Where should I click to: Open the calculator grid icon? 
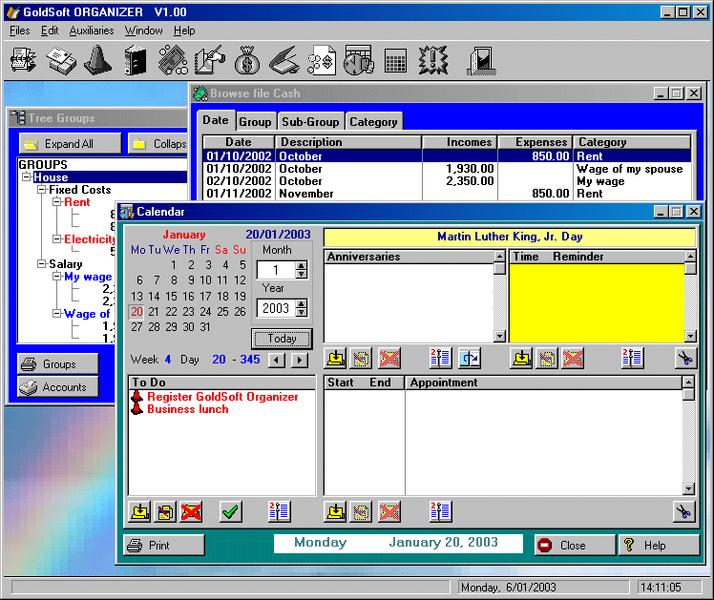[x=395, y=61]
